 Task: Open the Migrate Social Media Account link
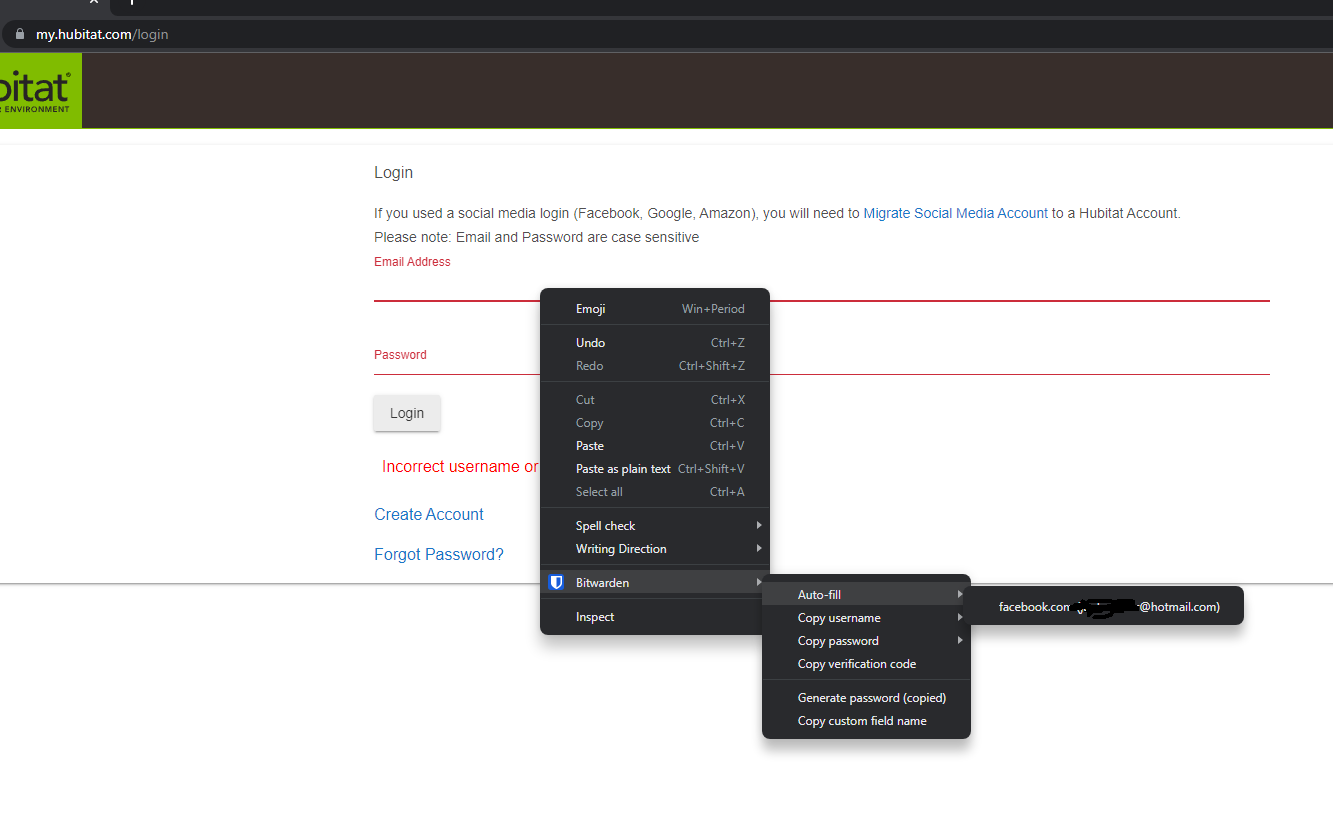[x=955, y=212]
